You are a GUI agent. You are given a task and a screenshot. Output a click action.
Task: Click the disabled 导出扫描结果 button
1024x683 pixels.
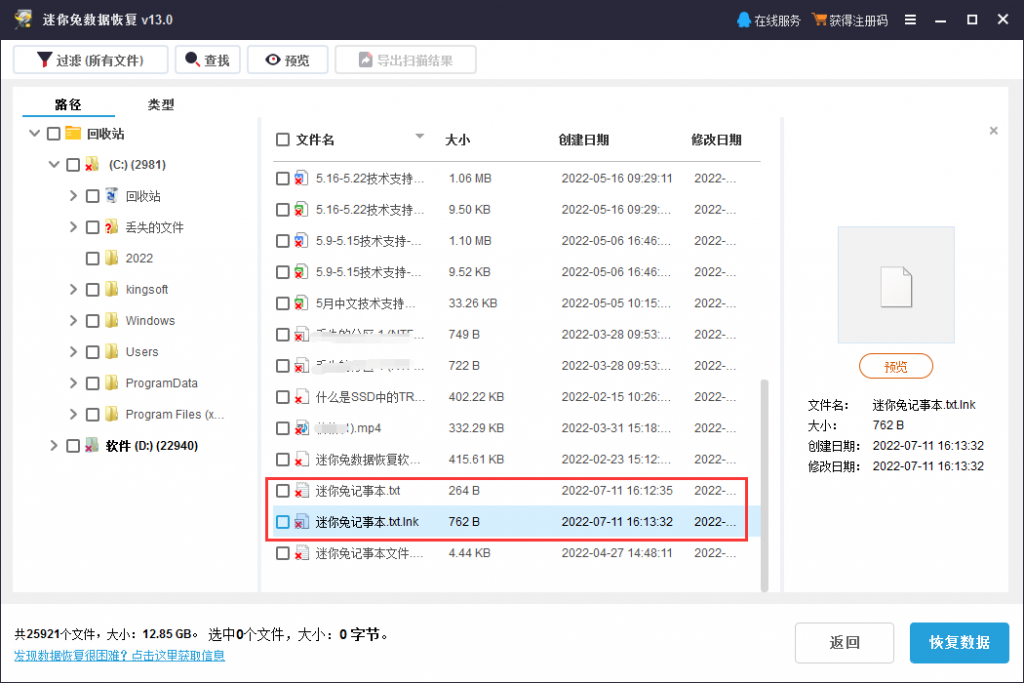[406, 60]
